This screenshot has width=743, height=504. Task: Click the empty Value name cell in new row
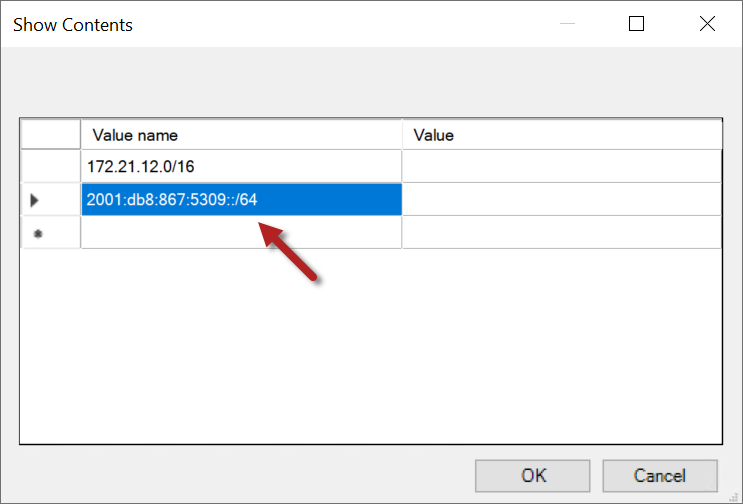pyautogui.click(x=241, y=232)
